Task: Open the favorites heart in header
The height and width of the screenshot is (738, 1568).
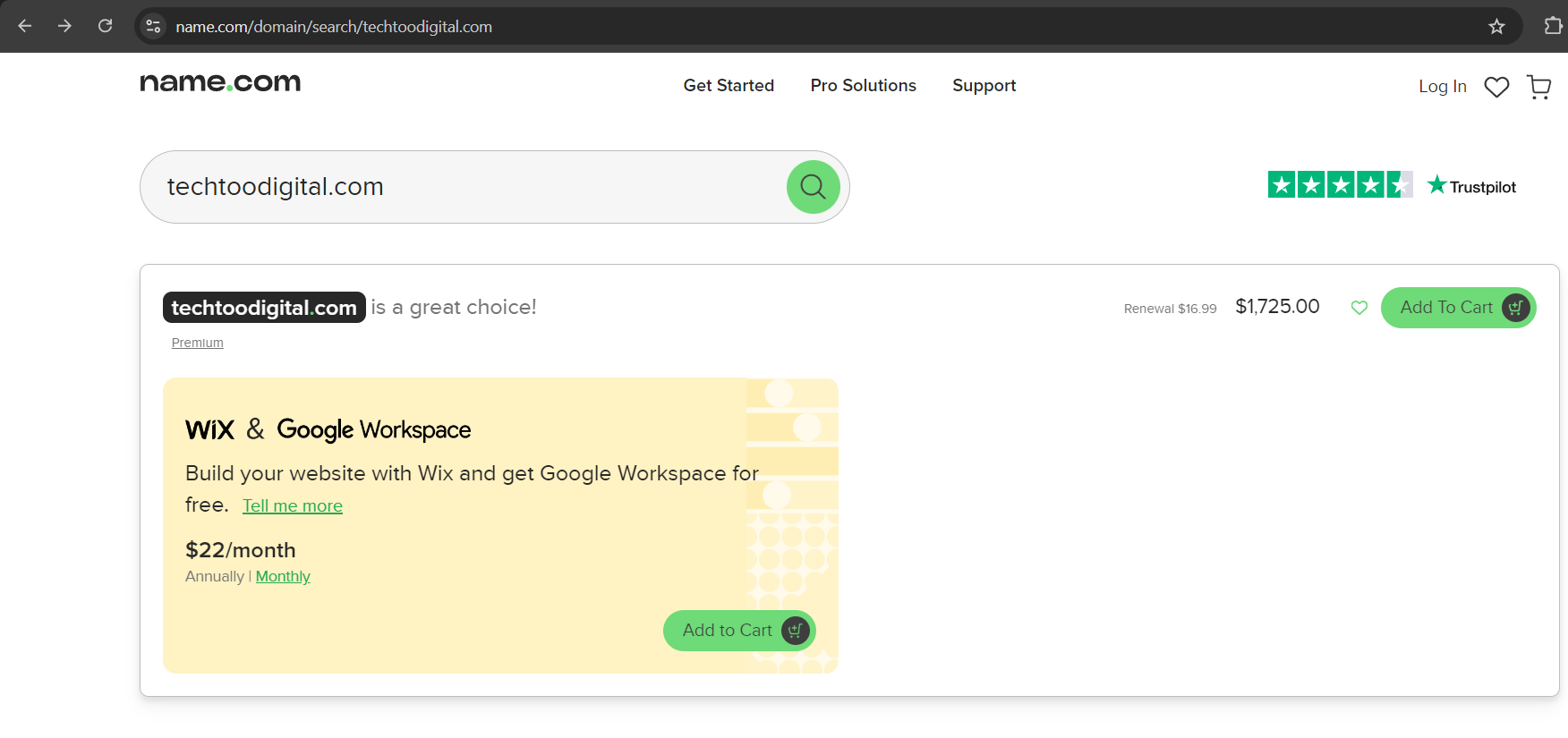Action: 1496,87
